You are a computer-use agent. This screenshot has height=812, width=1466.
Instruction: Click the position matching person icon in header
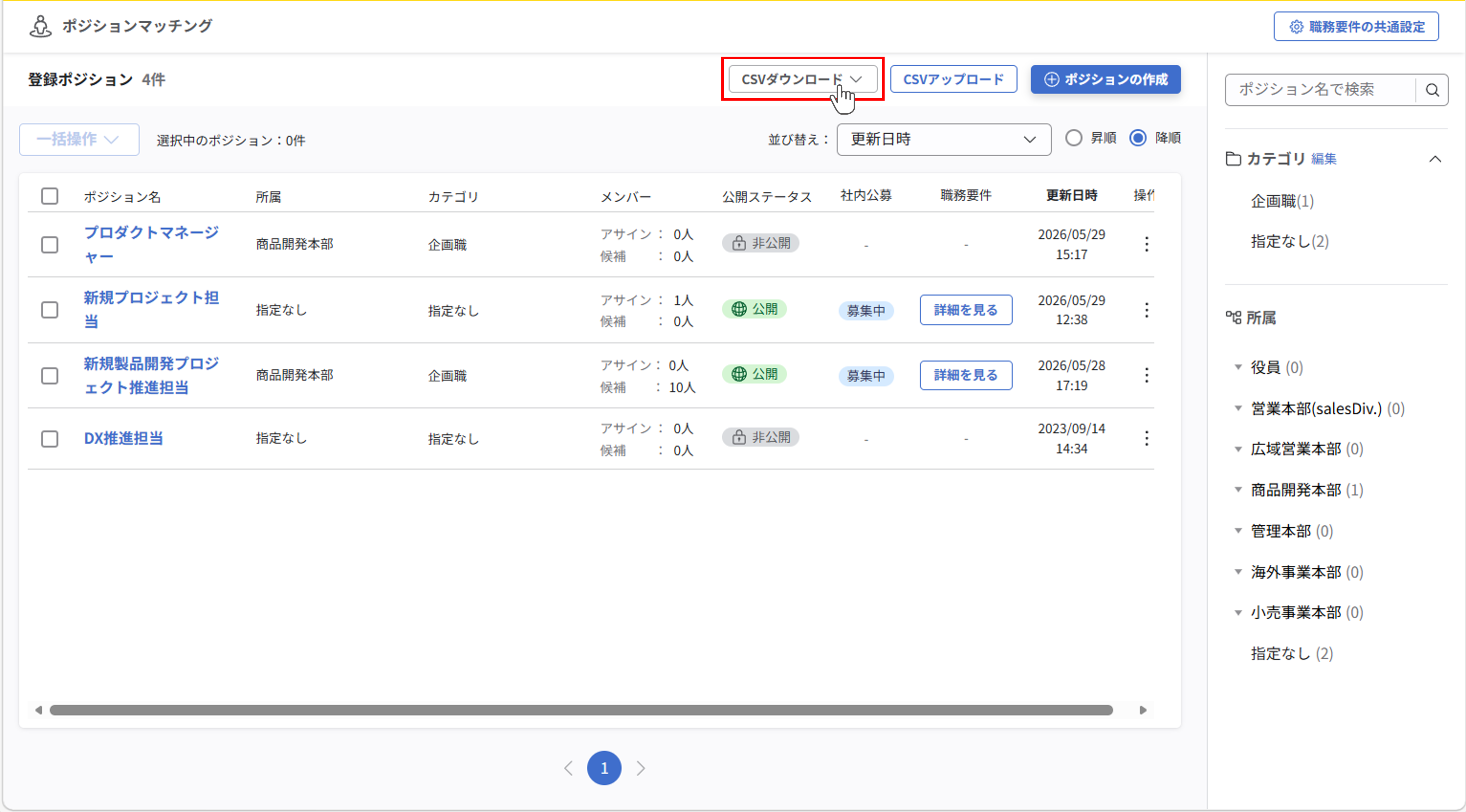[40, 26]
